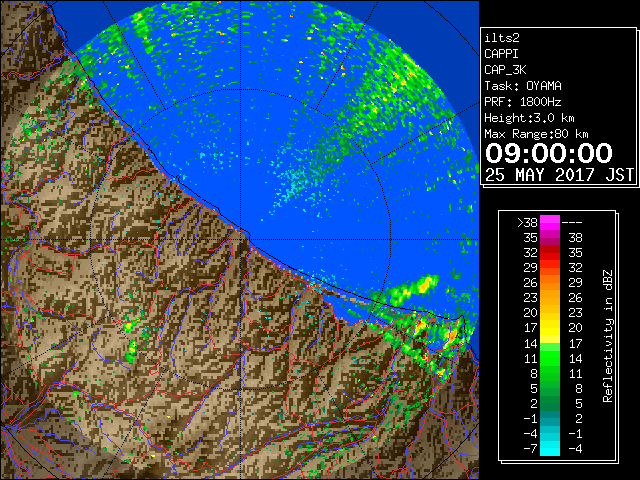This screenshot has height=480, width=640.
Task: Click 'Task: OYAMA' label
Action: (x=523, y=86)
